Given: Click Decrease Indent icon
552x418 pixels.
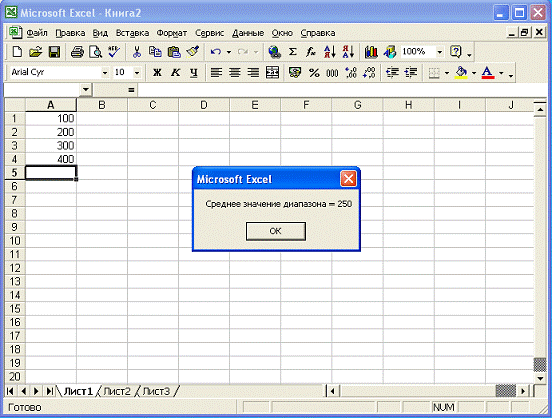Looking at the screenshot, I should (x=392, y=73).
